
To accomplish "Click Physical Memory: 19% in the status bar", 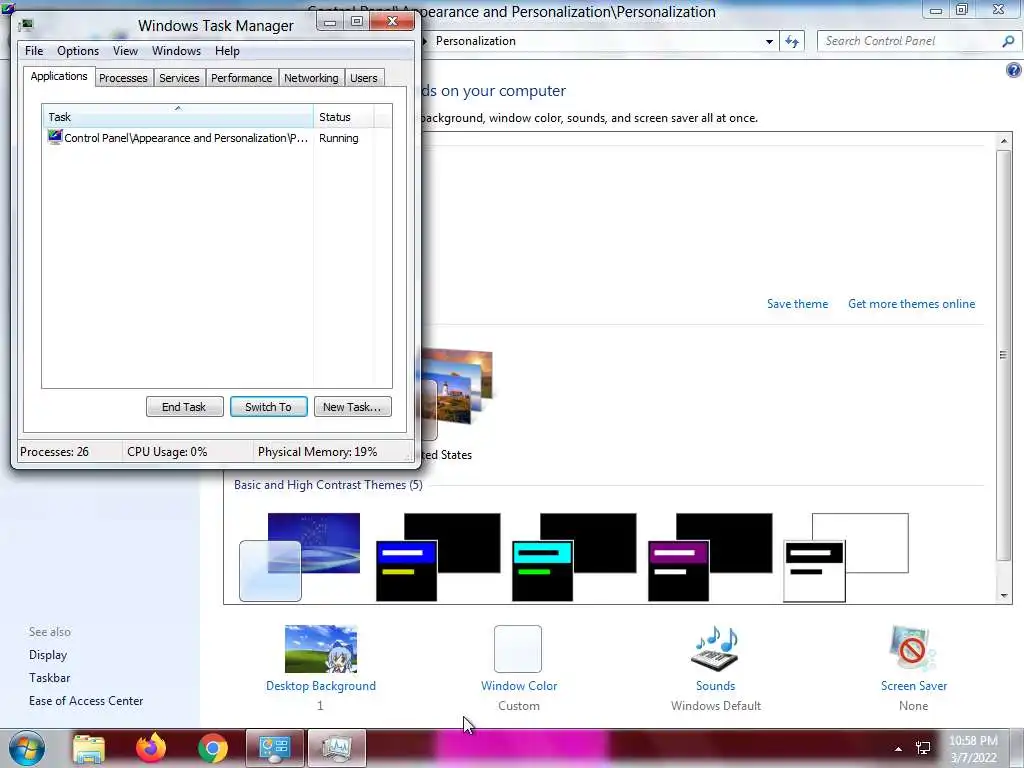I will click(317, 452).
